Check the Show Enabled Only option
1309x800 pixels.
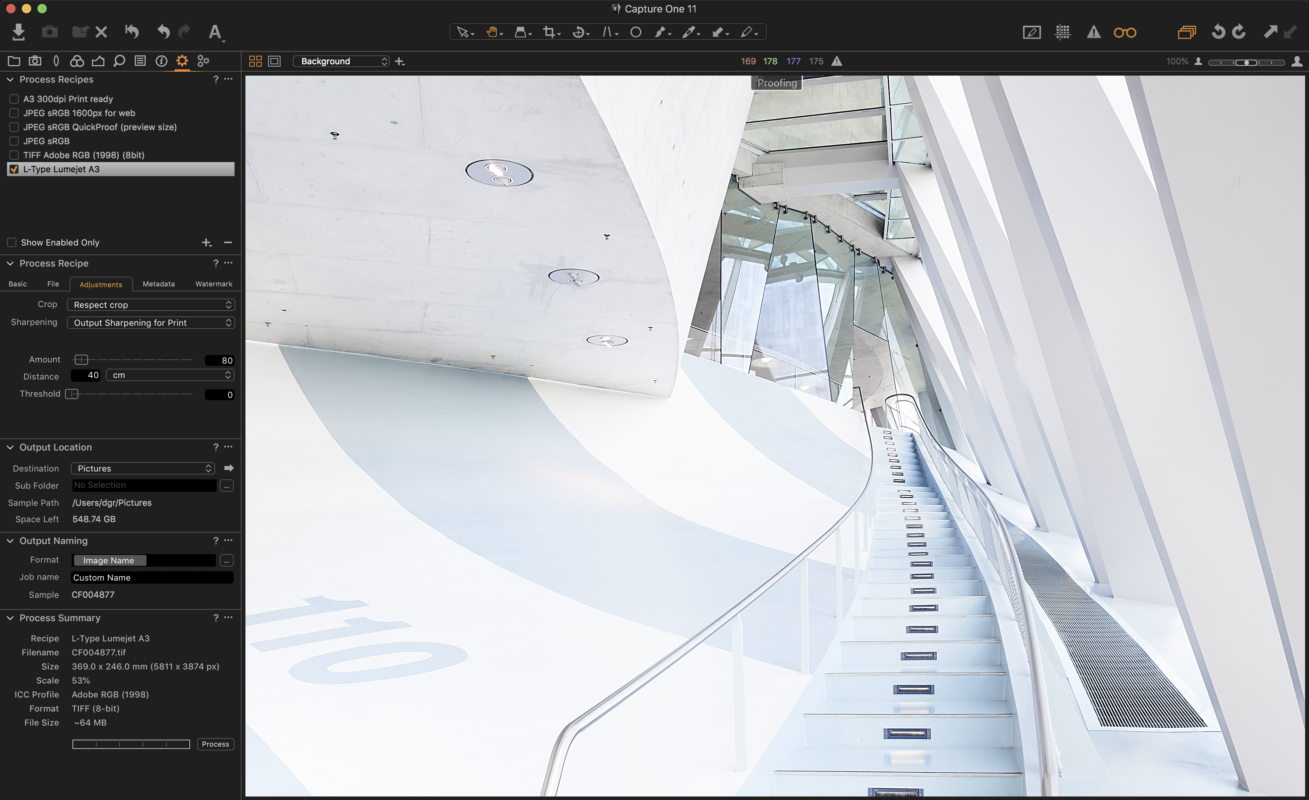[10, 241]
